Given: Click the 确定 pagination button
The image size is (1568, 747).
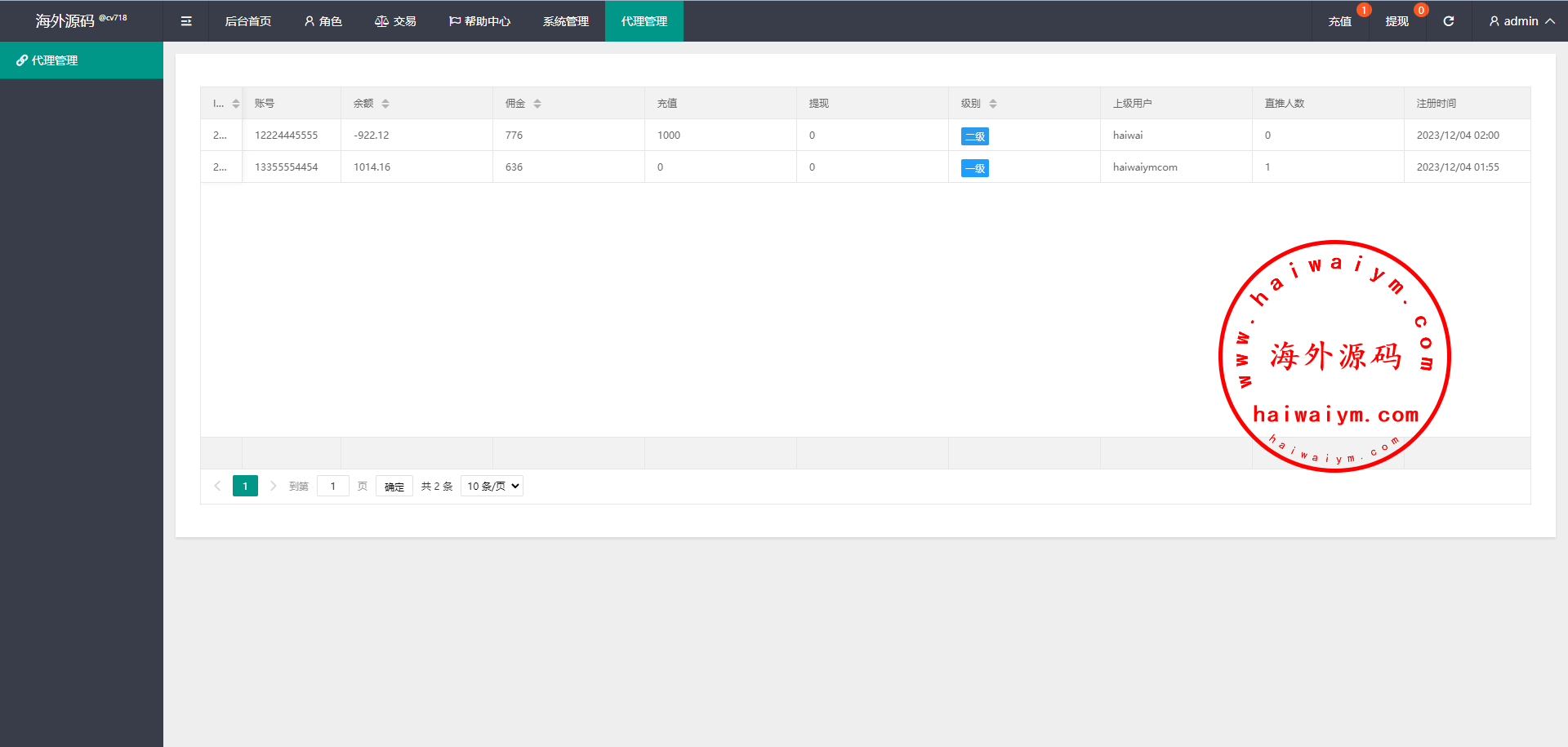Looking at the screenshot, I should [x=394, y=486].
